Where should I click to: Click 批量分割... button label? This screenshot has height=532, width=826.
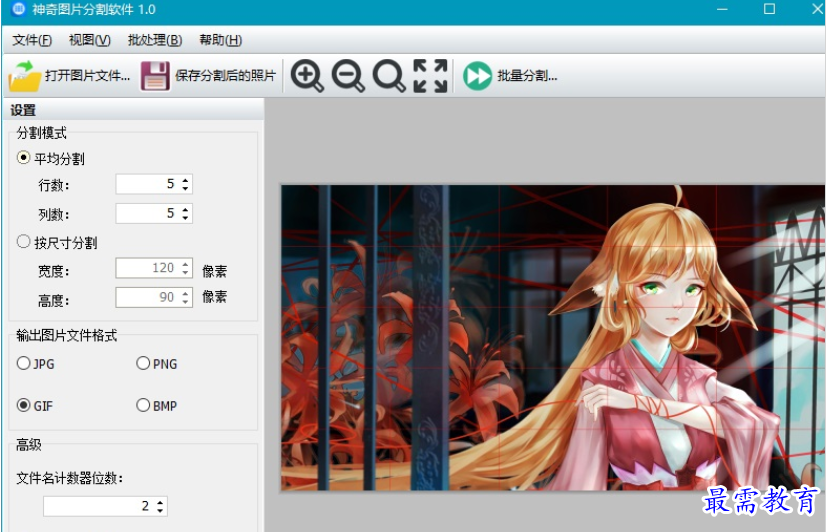pos(527,76)
